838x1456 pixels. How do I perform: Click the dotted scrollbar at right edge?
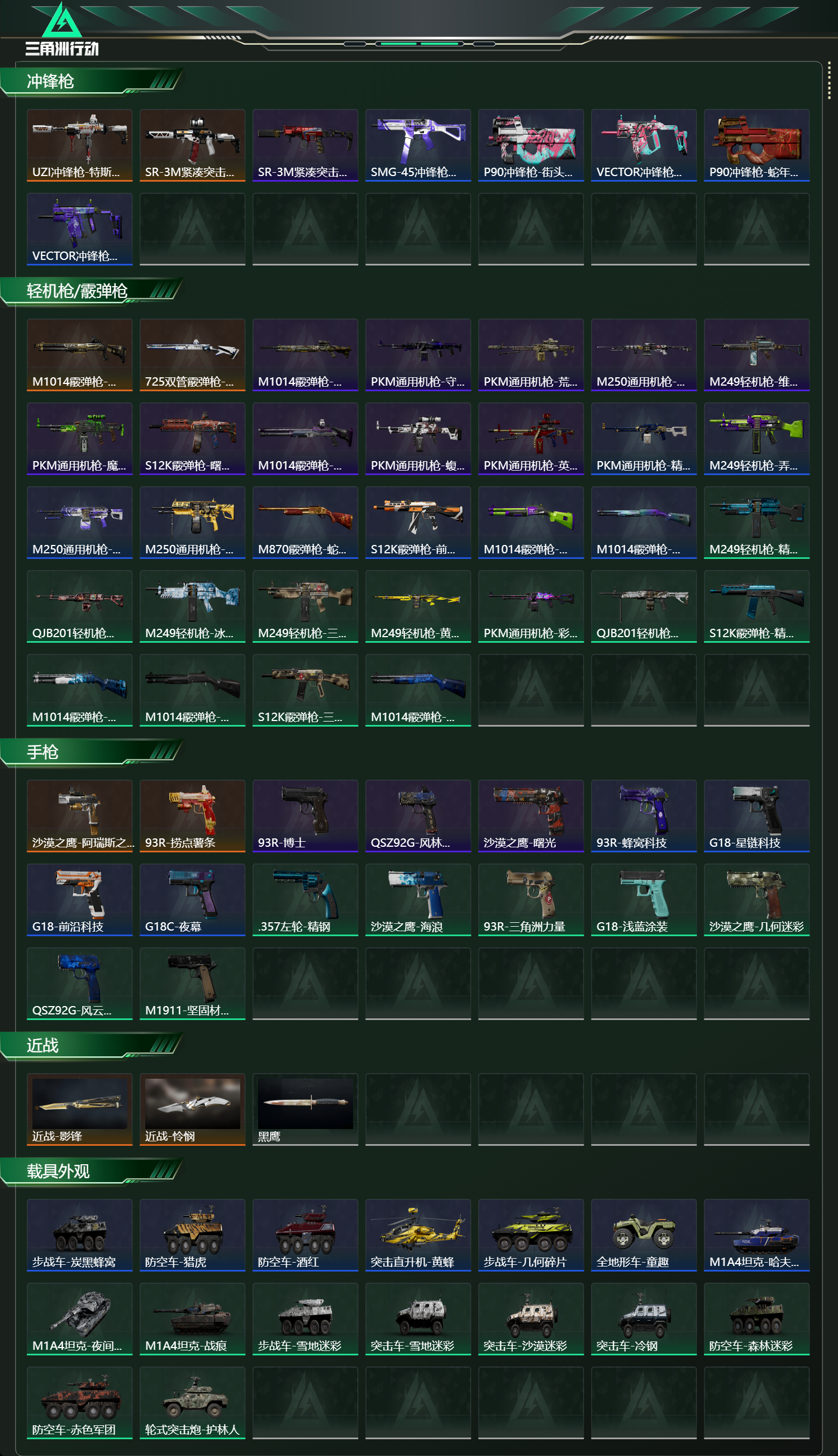pyautogui.click(x=829, y=80)
